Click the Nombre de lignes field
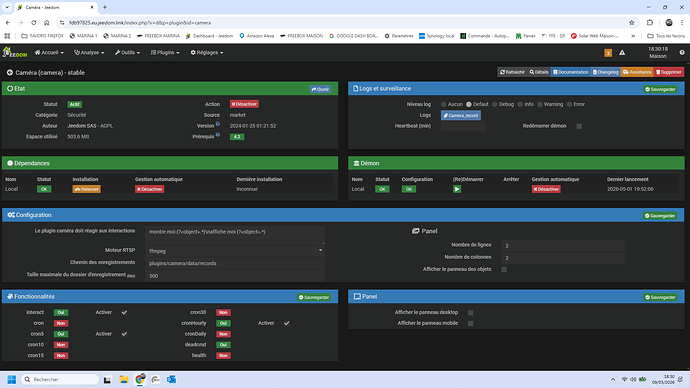 point(563,245)
